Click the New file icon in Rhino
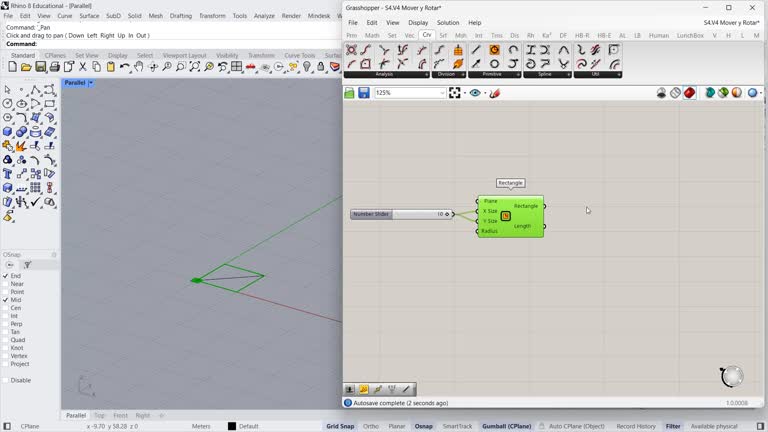 point(12,67)
